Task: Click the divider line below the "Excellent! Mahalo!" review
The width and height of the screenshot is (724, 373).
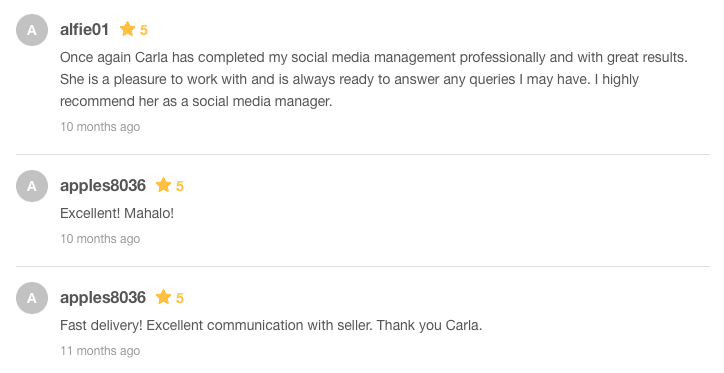Action: click(363, 267)
